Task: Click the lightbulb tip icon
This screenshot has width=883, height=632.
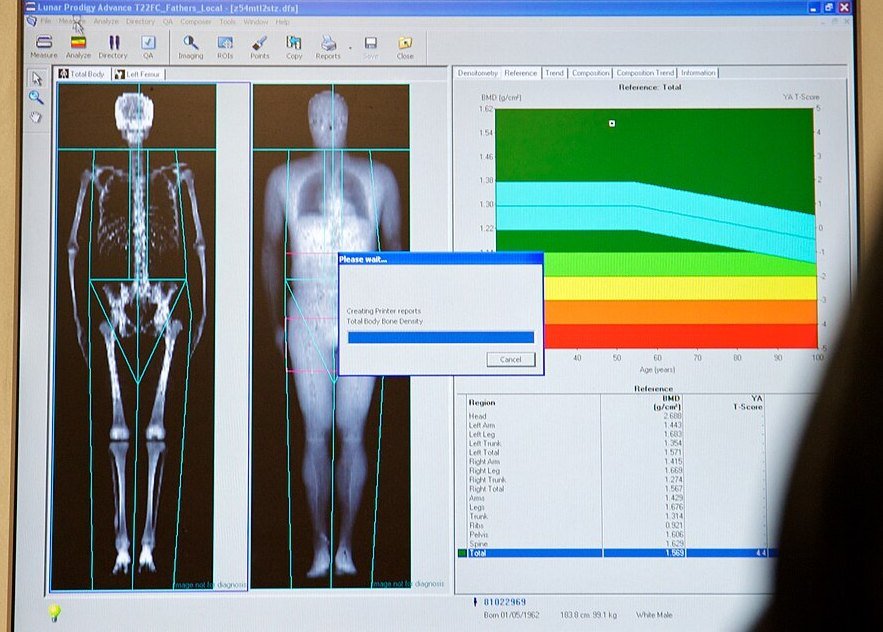Action: pyautogui.click(x=53, y=613)
